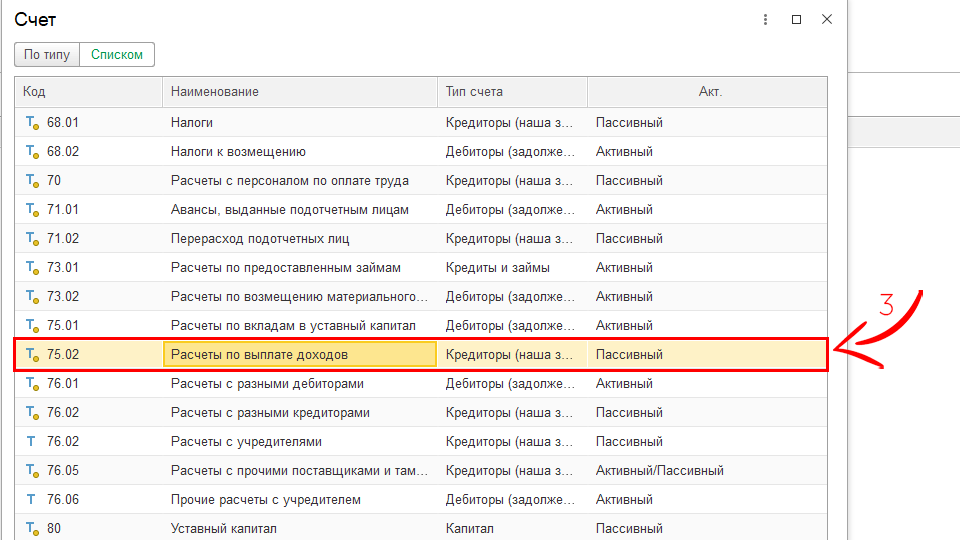
Task: Switch to the По типу view
Action: coord(47,55)
